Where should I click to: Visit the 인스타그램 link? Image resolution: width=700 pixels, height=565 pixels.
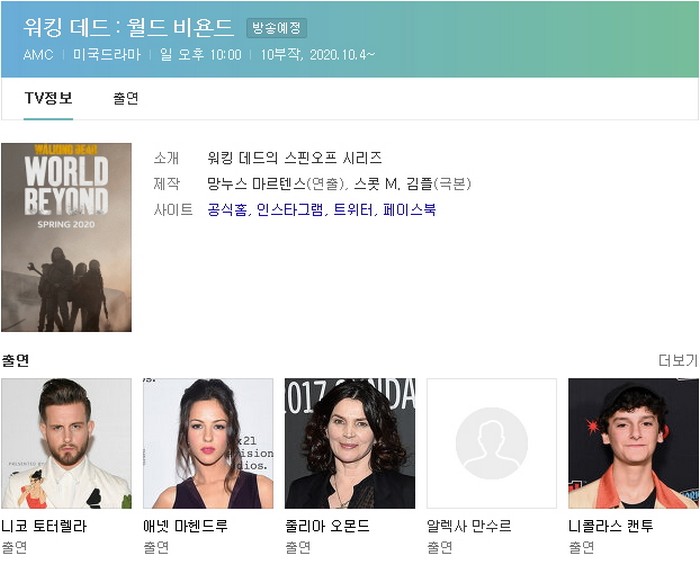pos(290,210)
